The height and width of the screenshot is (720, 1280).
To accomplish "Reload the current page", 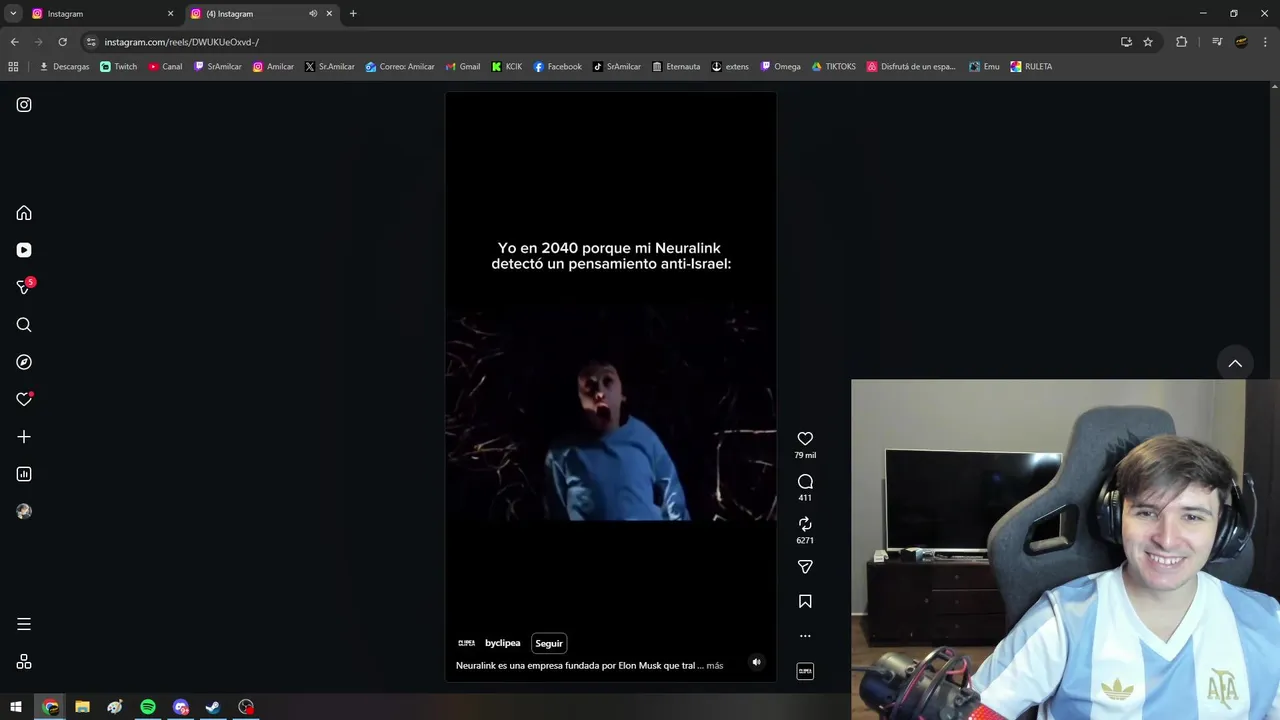I will [62, 42].
